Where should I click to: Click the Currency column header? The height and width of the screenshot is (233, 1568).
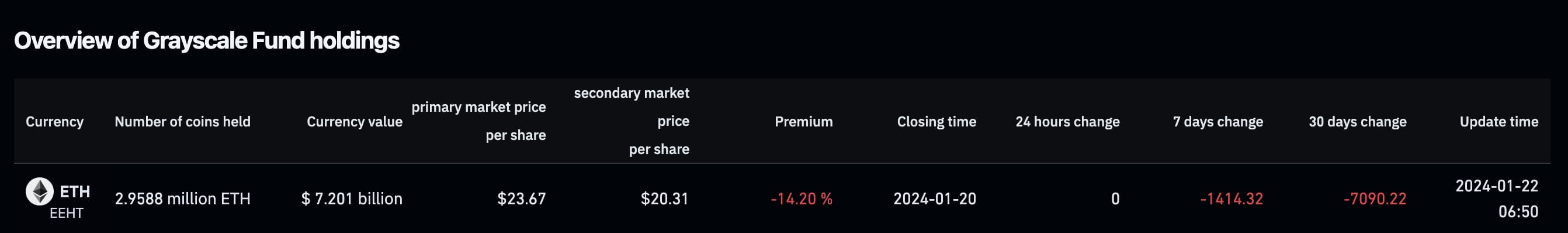coord(55,121)
